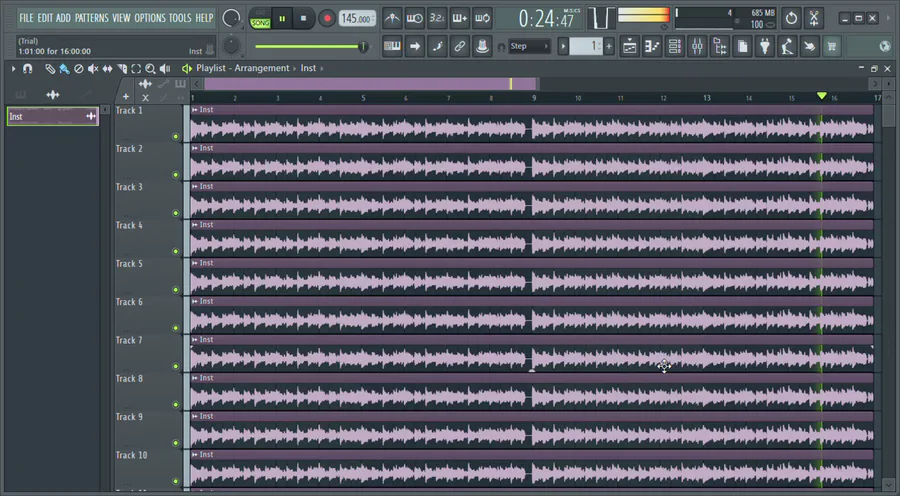Toggle step editing mode icon

tap(437, 46)
